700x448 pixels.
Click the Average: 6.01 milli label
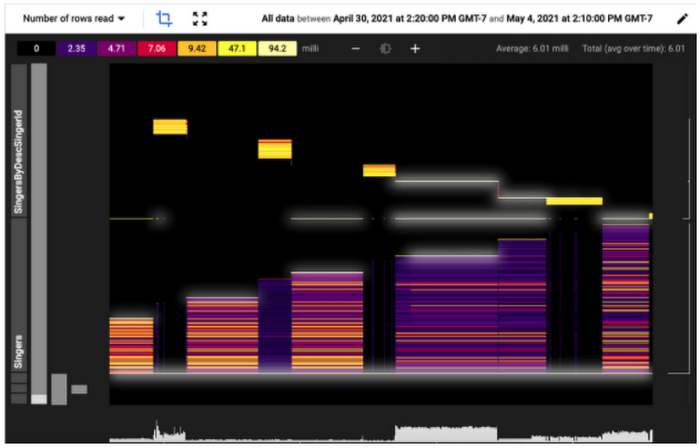[x=532, y=49]
